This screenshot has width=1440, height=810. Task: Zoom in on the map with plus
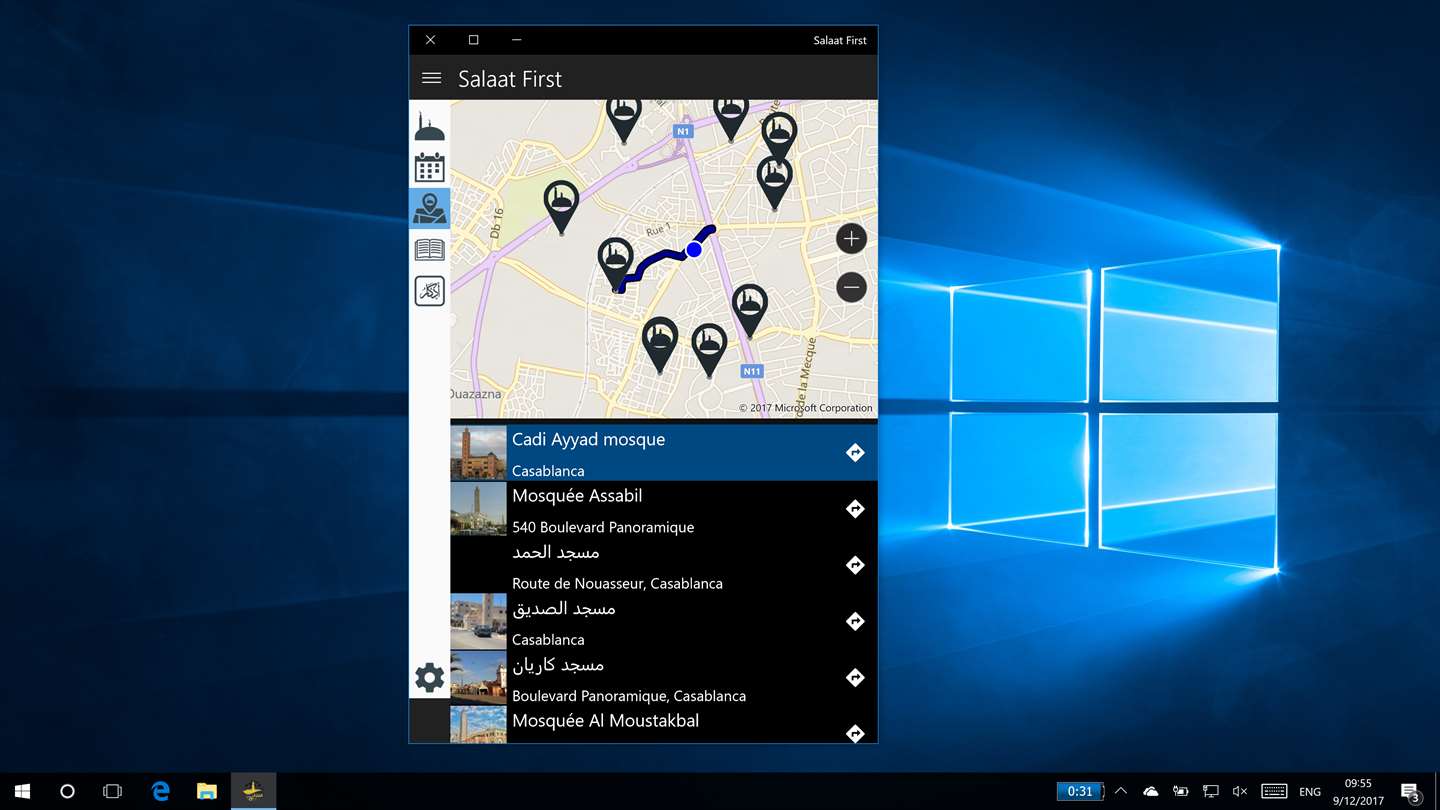click(851, 239)
